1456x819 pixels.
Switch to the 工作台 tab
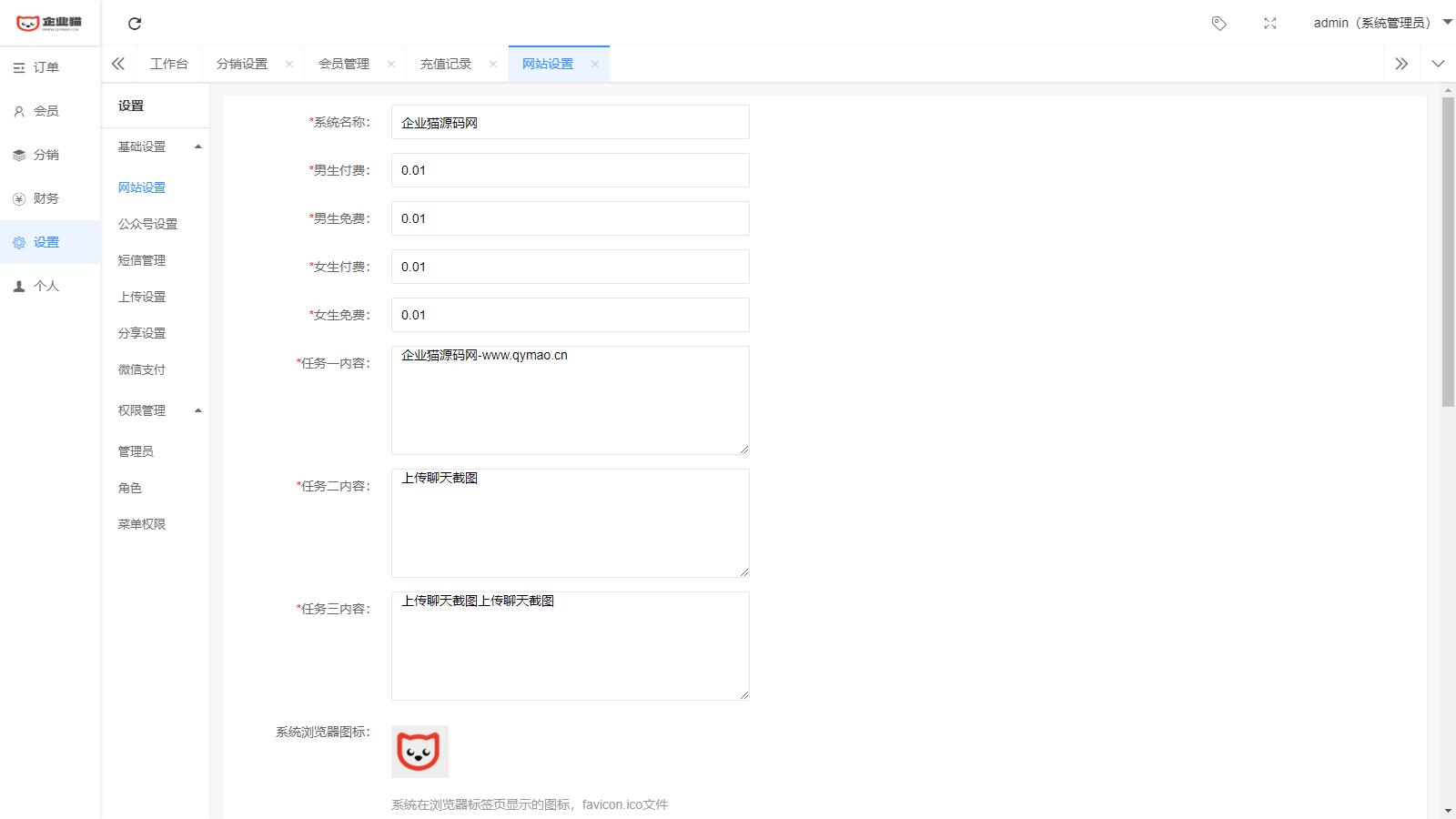[169, 64]
